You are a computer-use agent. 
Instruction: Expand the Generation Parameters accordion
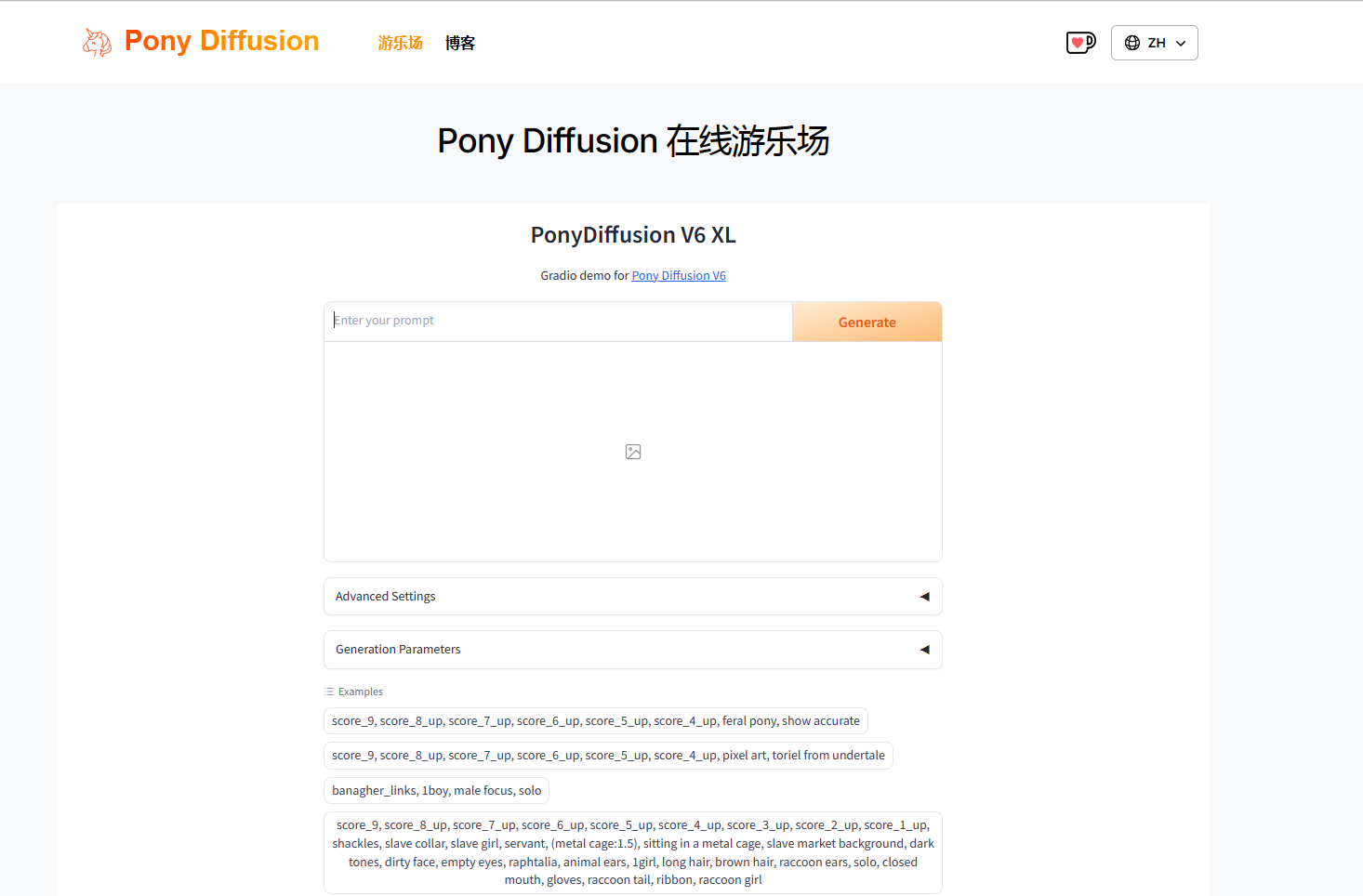coord(633,650)
